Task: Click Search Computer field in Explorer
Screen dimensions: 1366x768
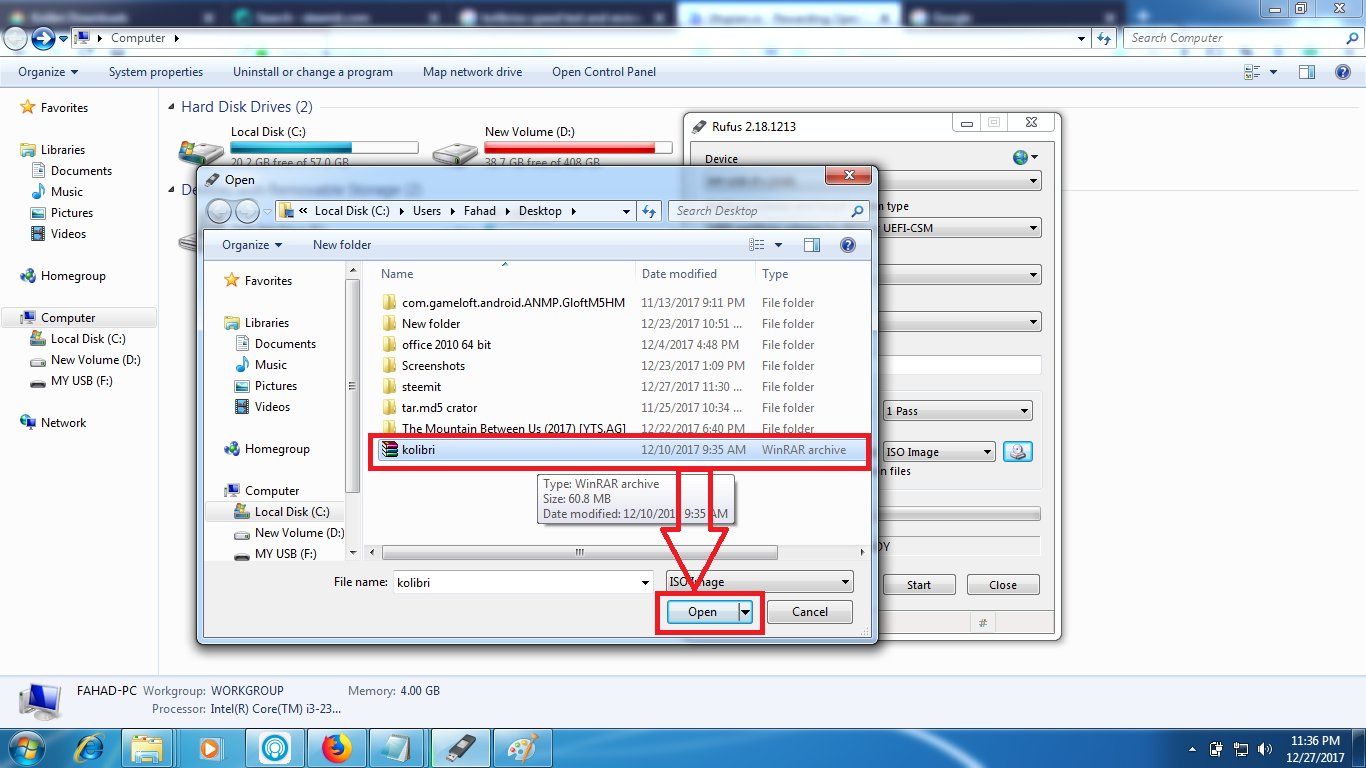Action: tap(1241, 38)
